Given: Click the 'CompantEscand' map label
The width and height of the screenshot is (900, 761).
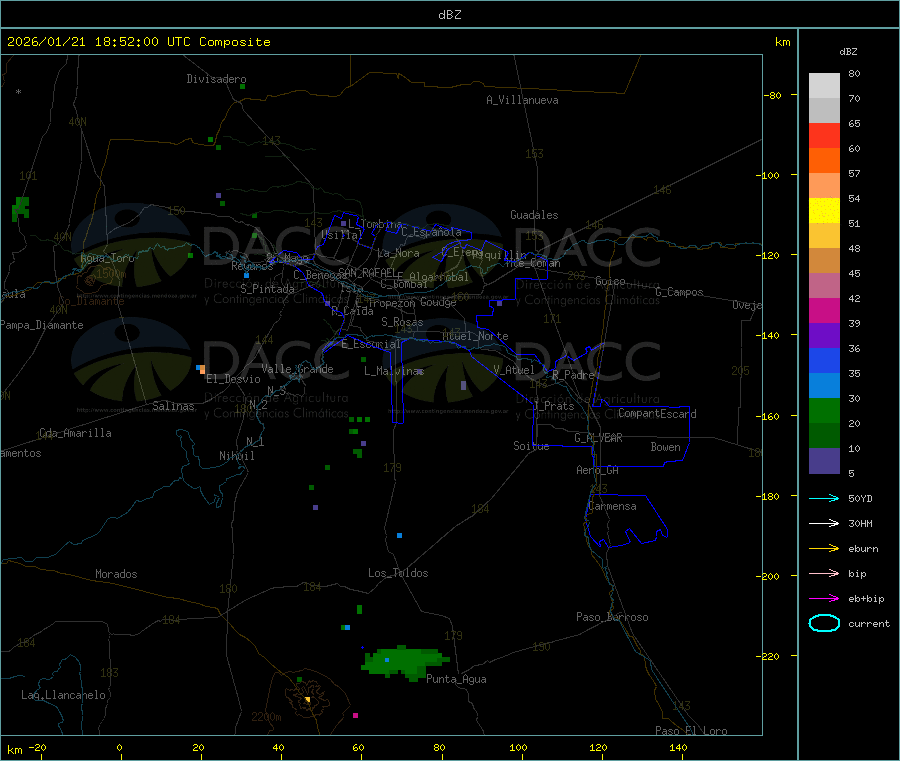Looking at the screenshot, I should click(657, 413).
